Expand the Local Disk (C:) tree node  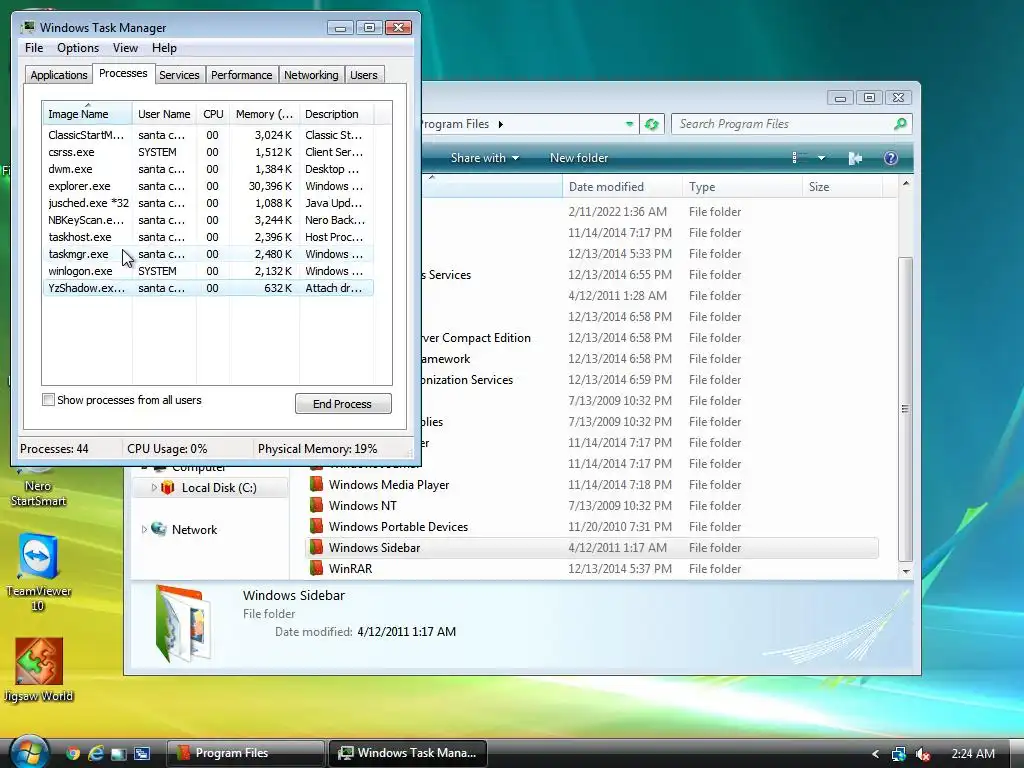153,488
